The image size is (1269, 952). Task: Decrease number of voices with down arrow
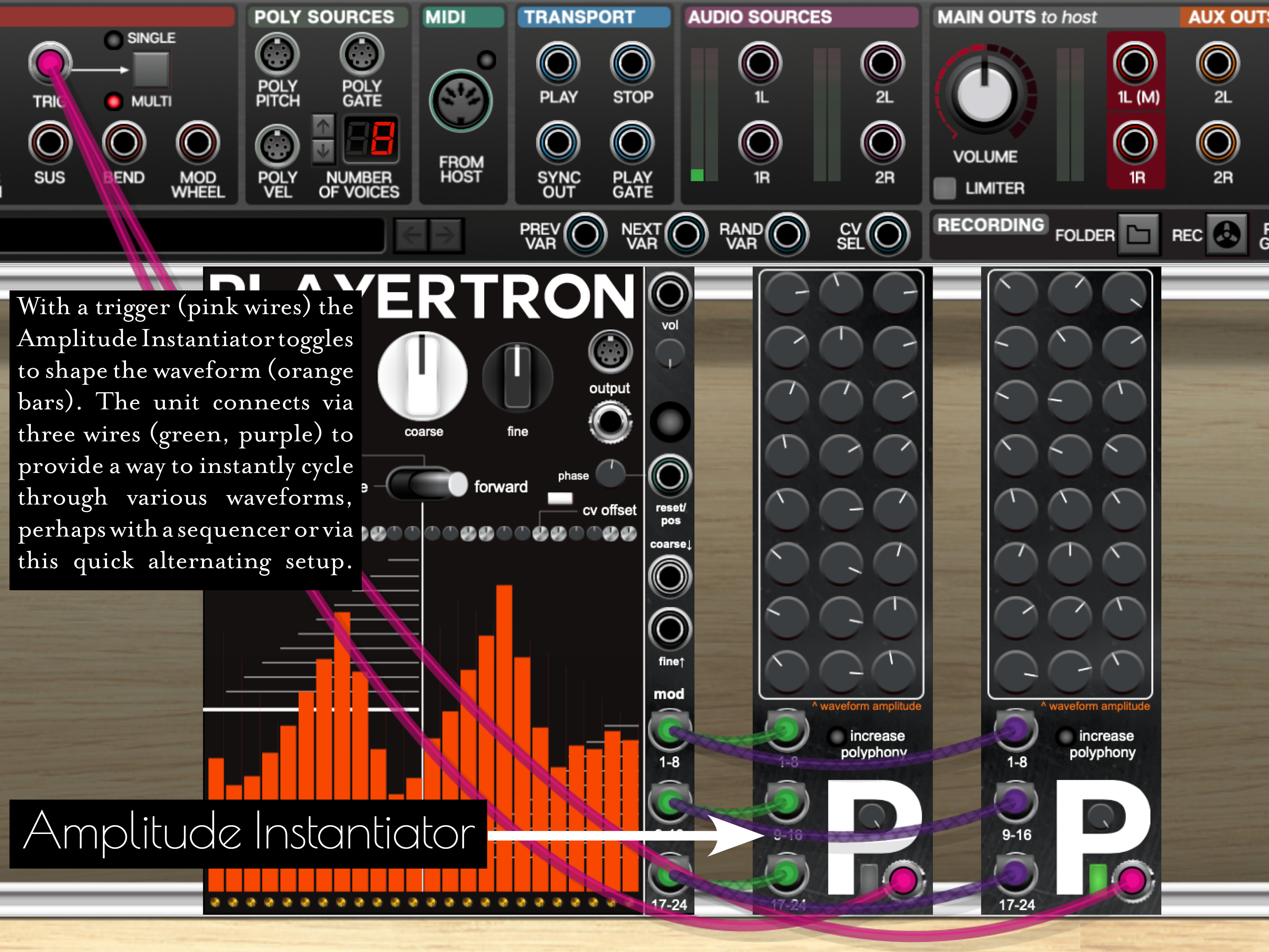[323, 151]
